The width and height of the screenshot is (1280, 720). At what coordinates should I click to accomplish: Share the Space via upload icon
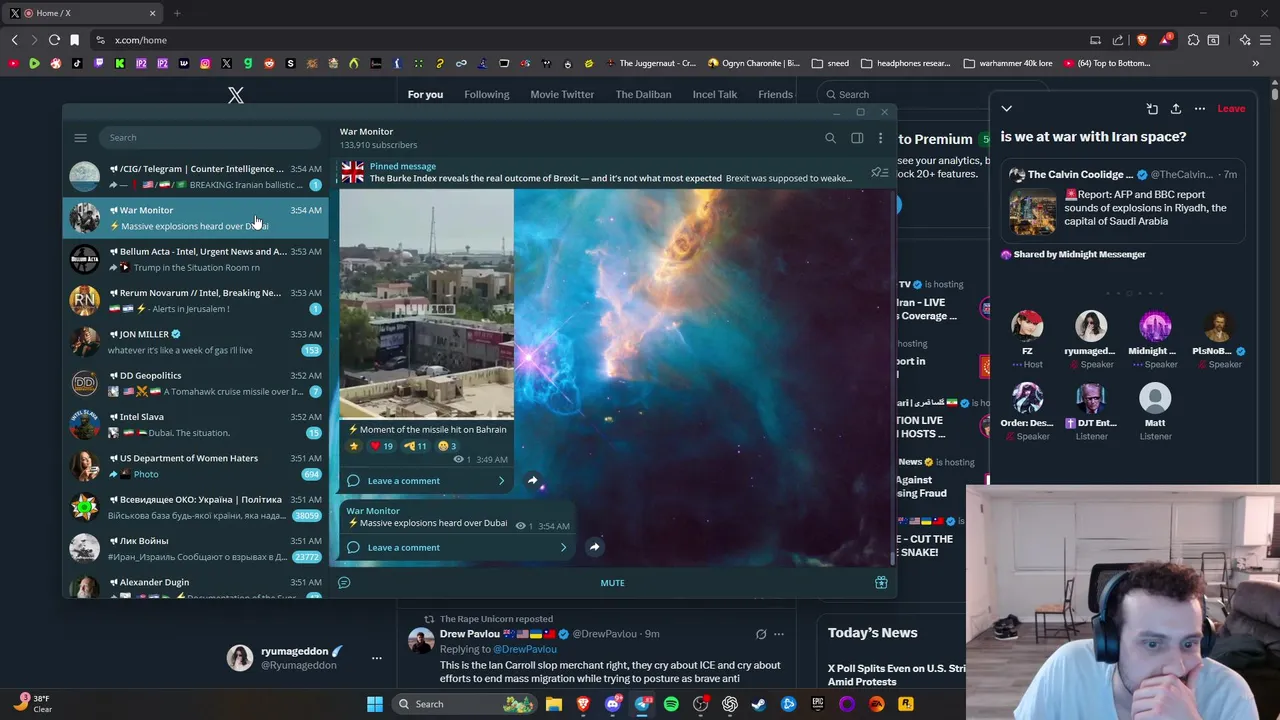1176,108
